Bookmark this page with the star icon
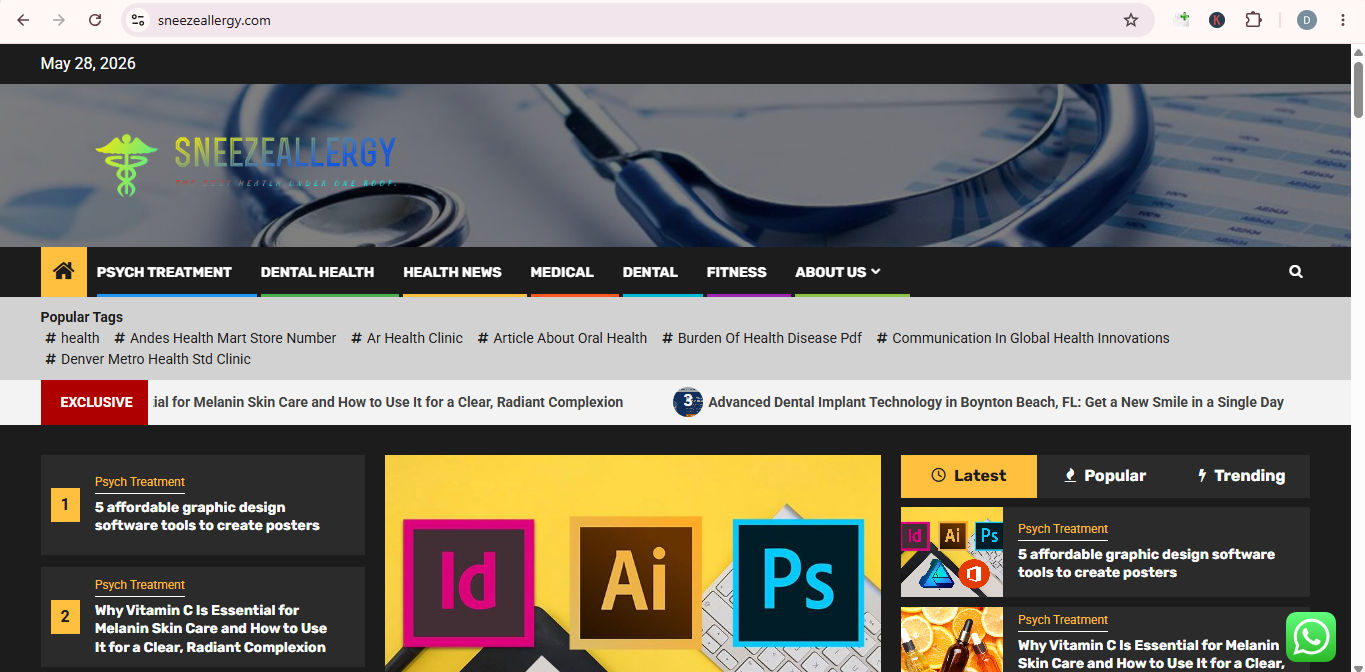The image size is (1365, 672). [1131, 20]
